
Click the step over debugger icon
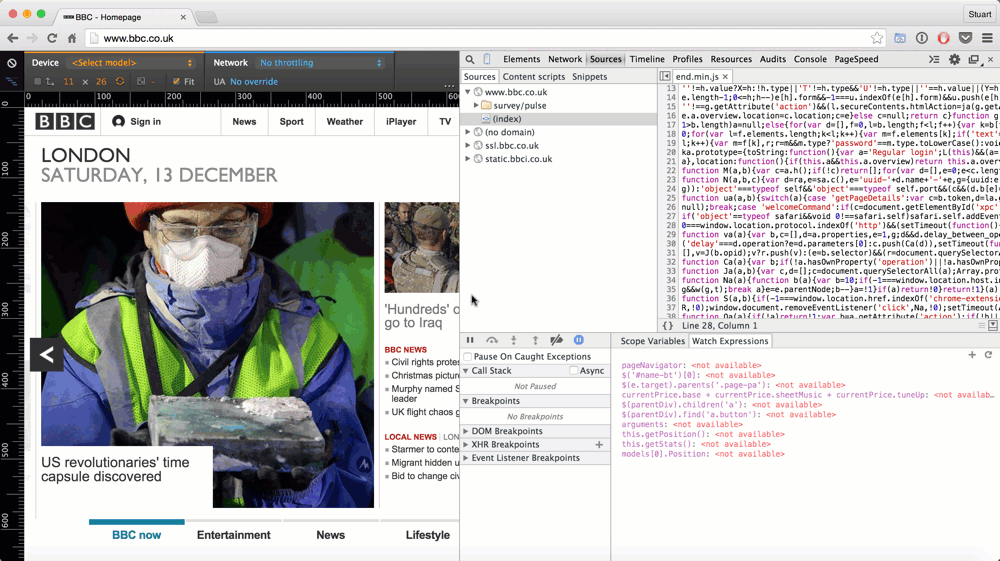[x=492, y=341]
